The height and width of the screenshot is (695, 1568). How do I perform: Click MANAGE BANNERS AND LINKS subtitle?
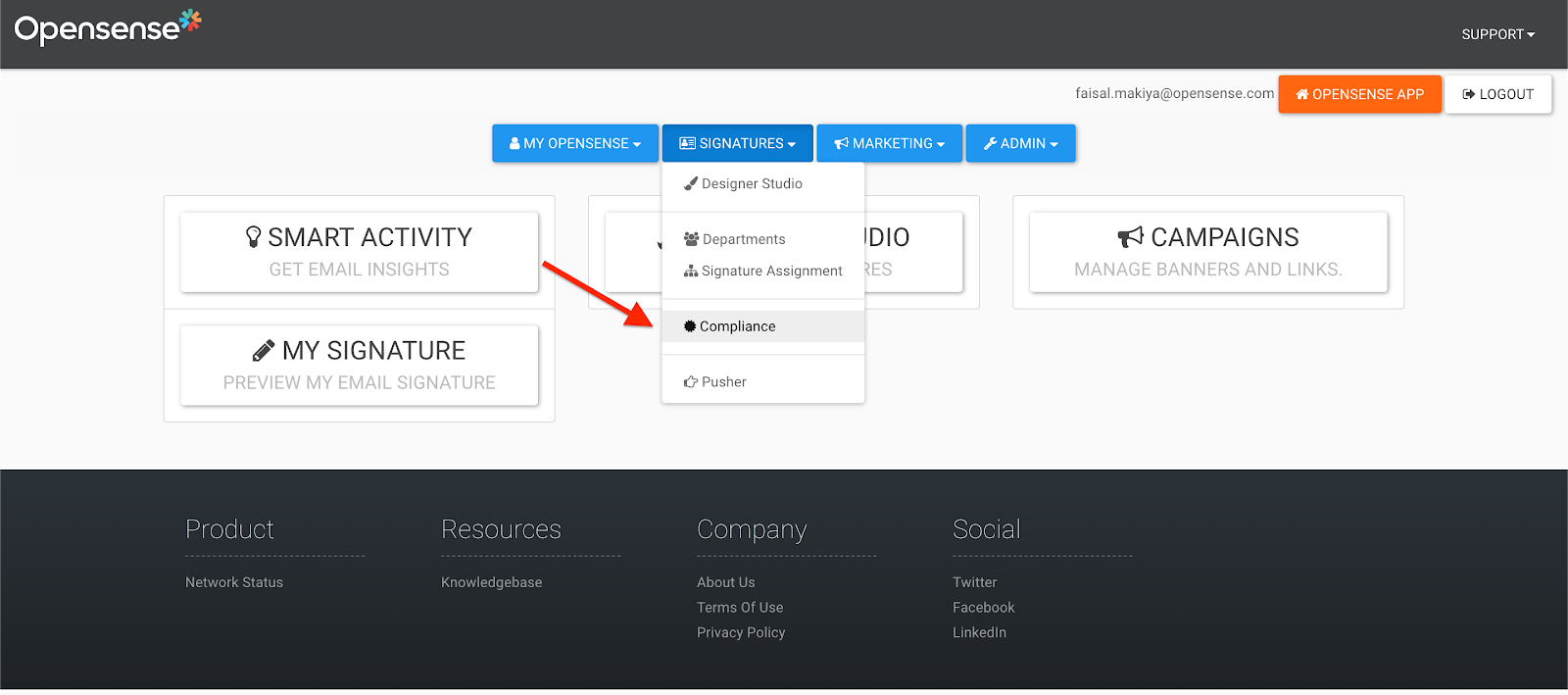(x=1208, y=270)
